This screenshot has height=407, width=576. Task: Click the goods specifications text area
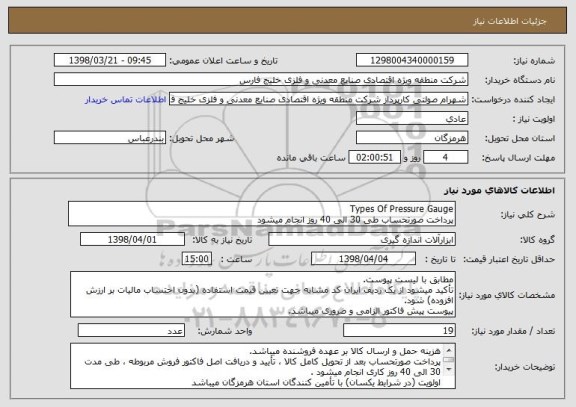[x=263, y=295]
